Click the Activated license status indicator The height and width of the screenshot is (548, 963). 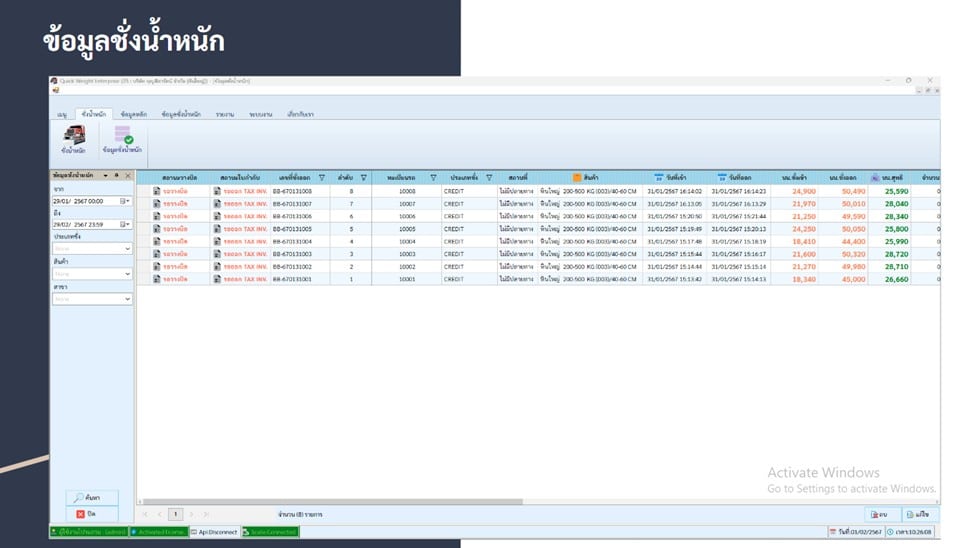coord(158,532)
